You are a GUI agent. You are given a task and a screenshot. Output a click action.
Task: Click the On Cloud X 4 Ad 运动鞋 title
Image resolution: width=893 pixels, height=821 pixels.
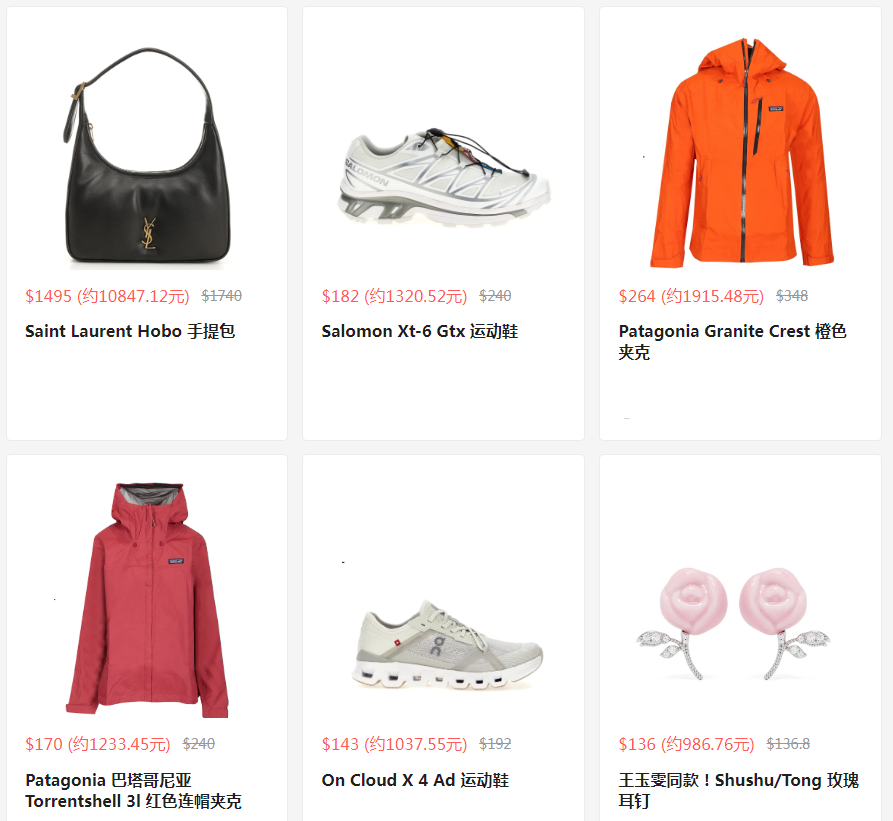[x=415, y=780]
